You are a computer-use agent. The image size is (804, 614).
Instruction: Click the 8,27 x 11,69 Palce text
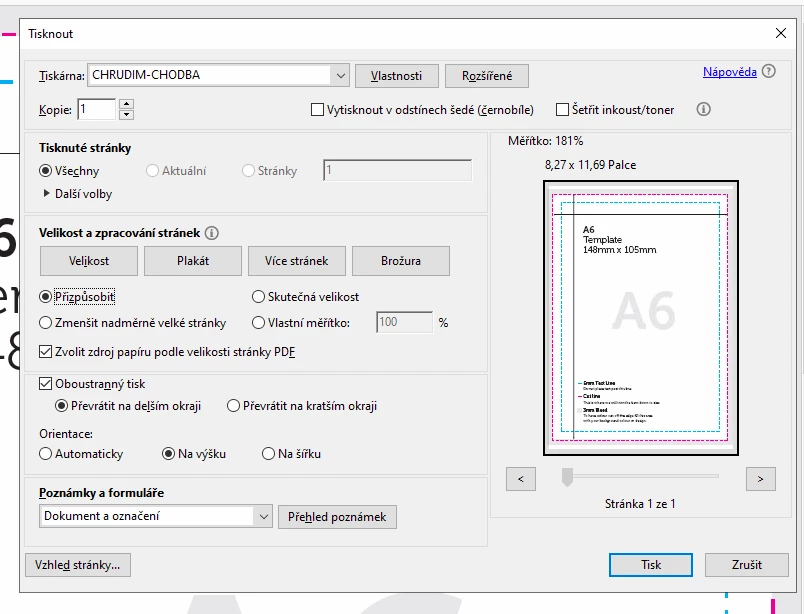click(x=590, y=165)
